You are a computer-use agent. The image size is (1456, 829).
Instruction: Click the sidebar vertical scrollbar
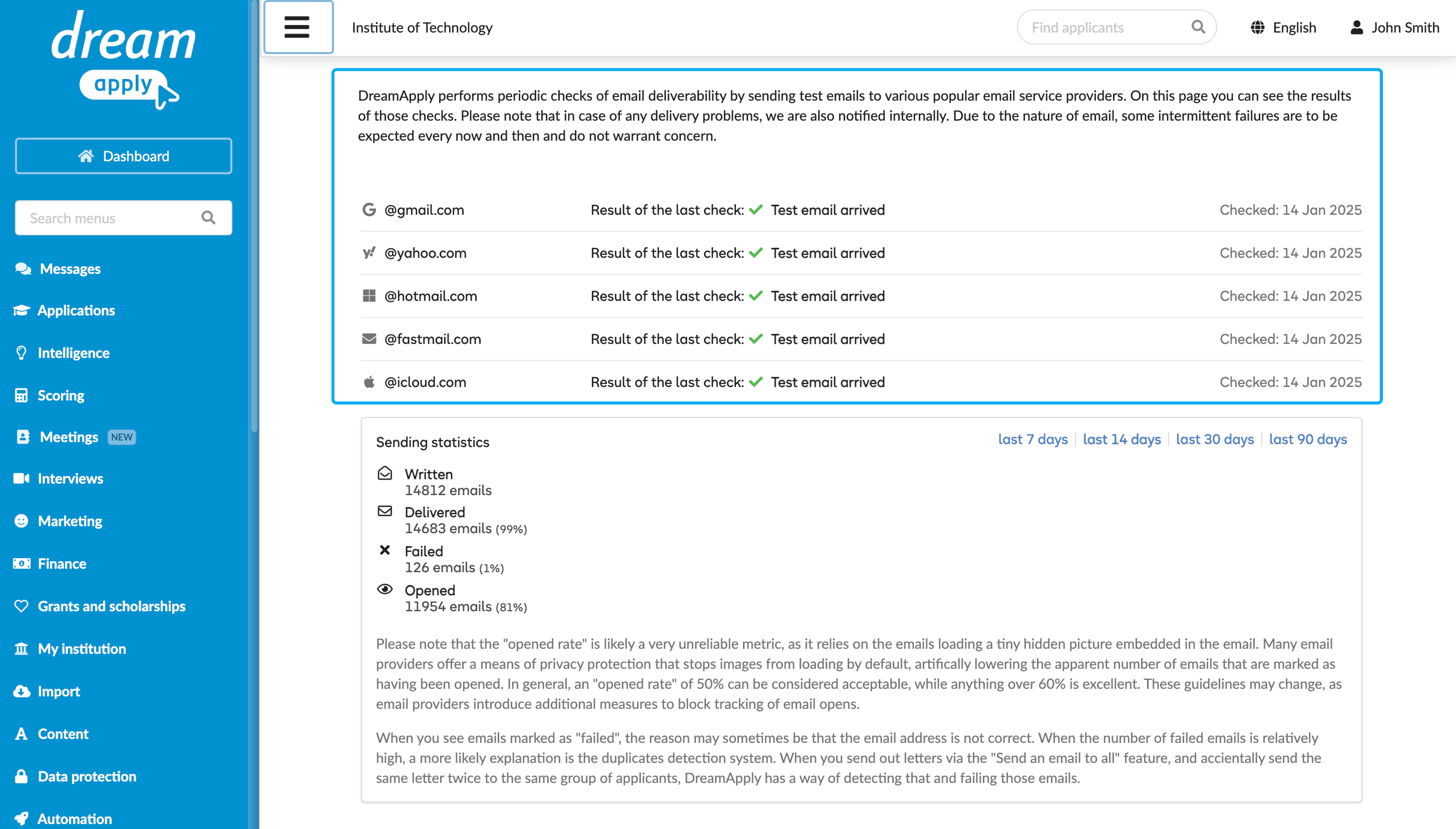click(254, 216)
